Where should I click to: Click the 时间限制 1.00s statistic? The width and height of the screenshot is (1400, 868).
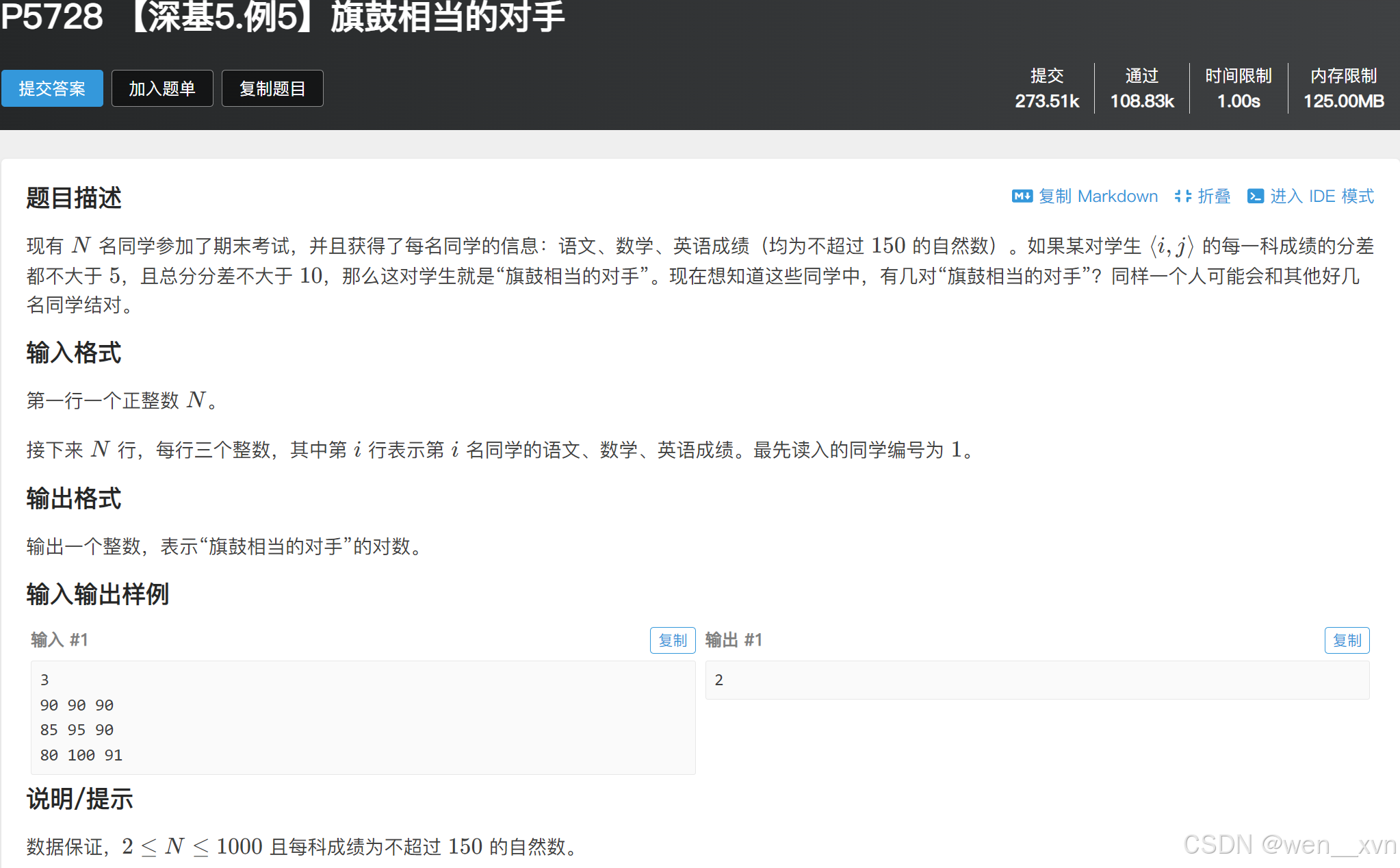(x=1238, y=88)
